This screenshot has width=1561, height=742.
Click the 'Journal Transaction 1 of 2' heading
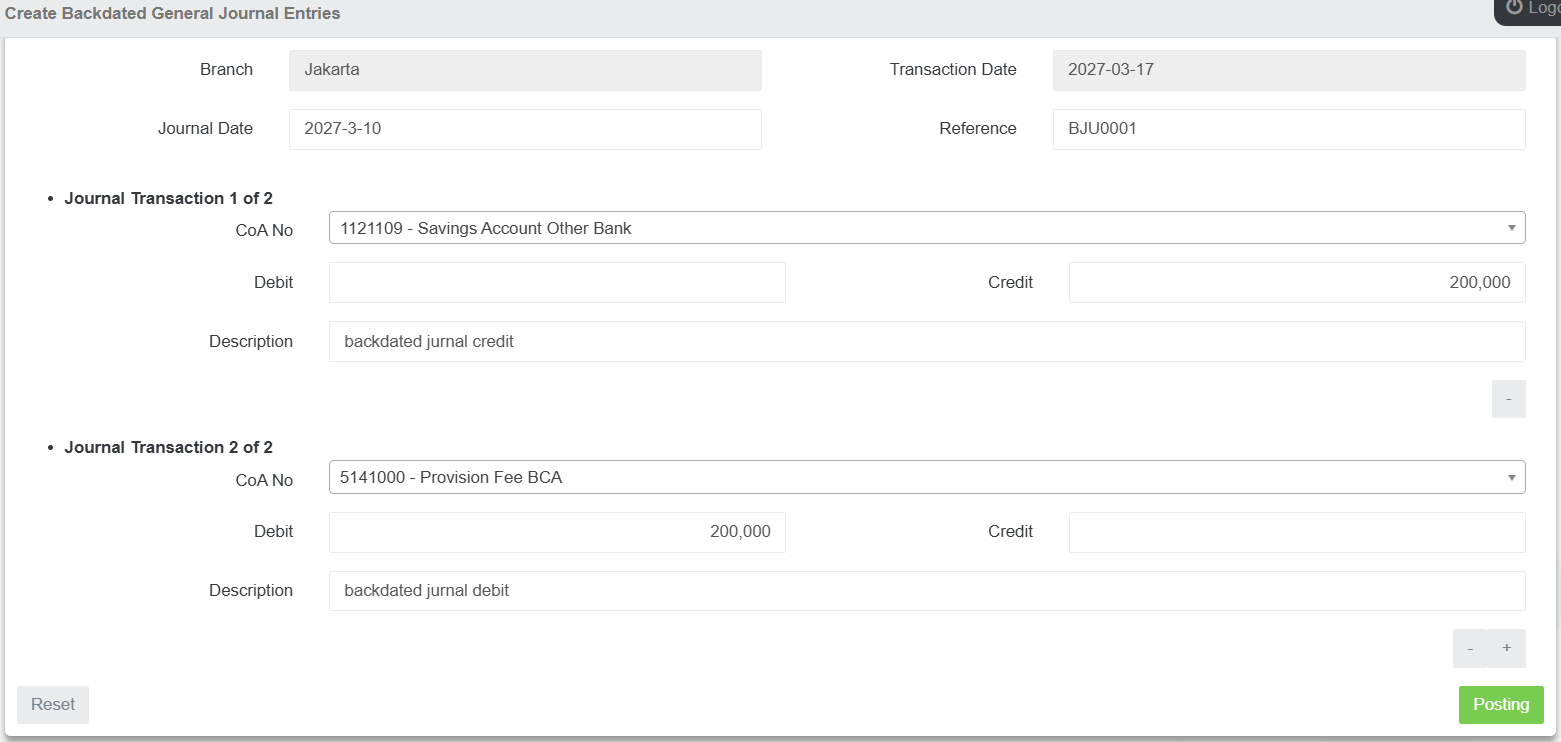point(168,198)
